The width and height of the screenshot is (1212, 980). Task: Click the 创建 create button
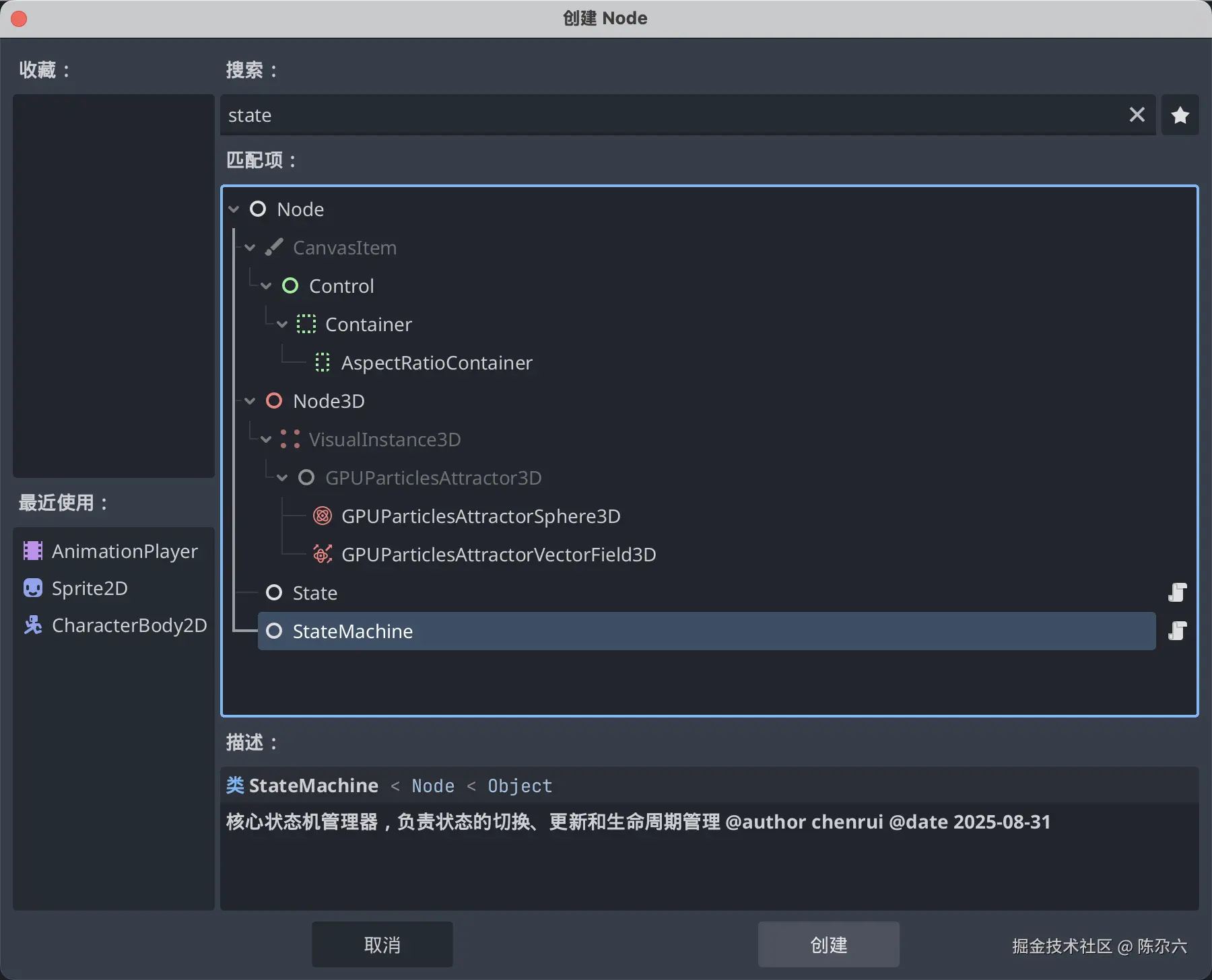tap(829, 945)
